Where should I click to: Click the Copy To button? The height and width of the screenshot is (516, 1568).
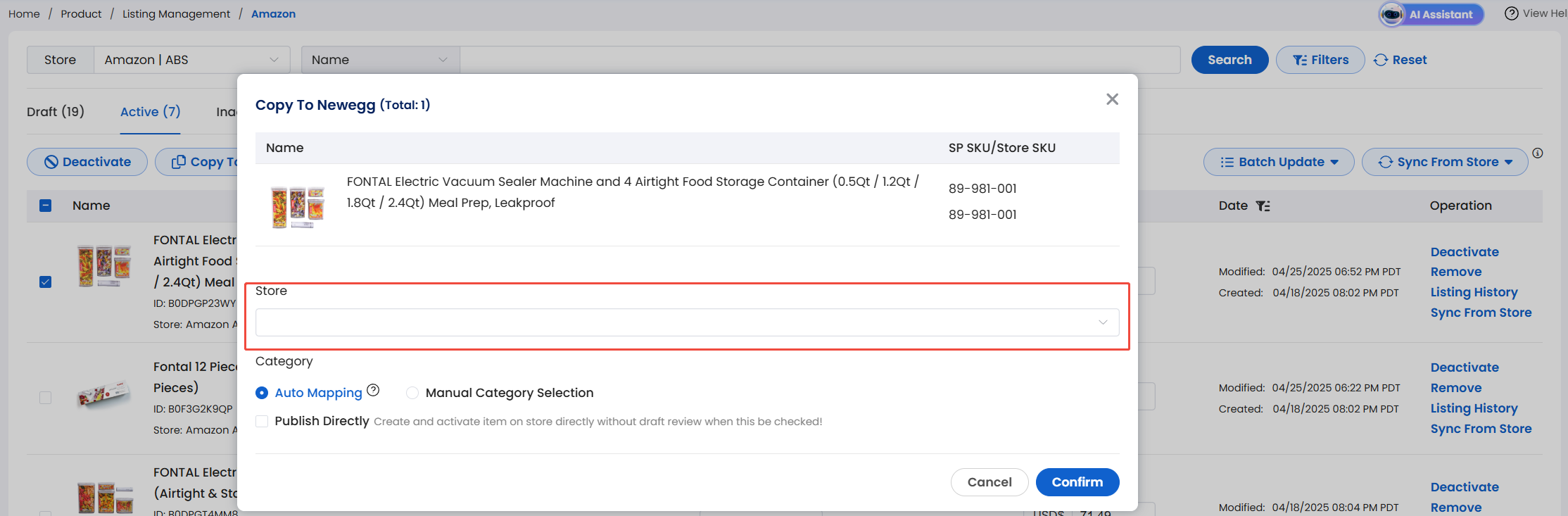coord(198,162)
